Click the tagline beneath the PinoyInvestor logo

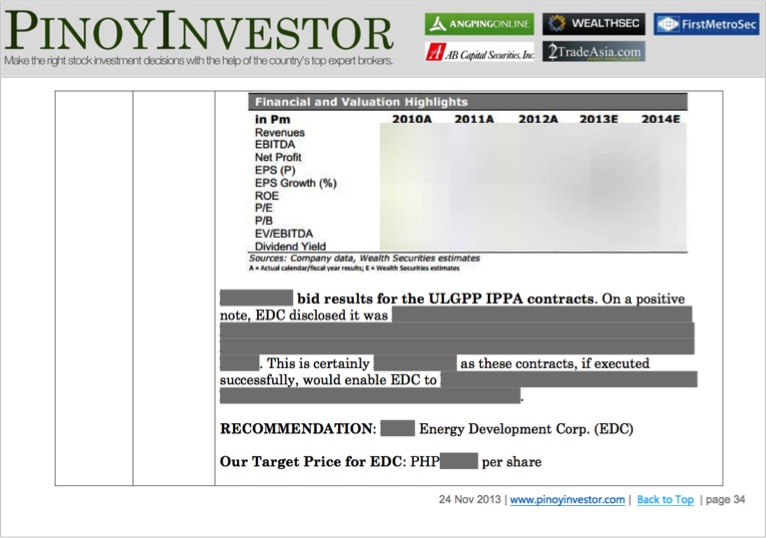[x=198, y=61]
